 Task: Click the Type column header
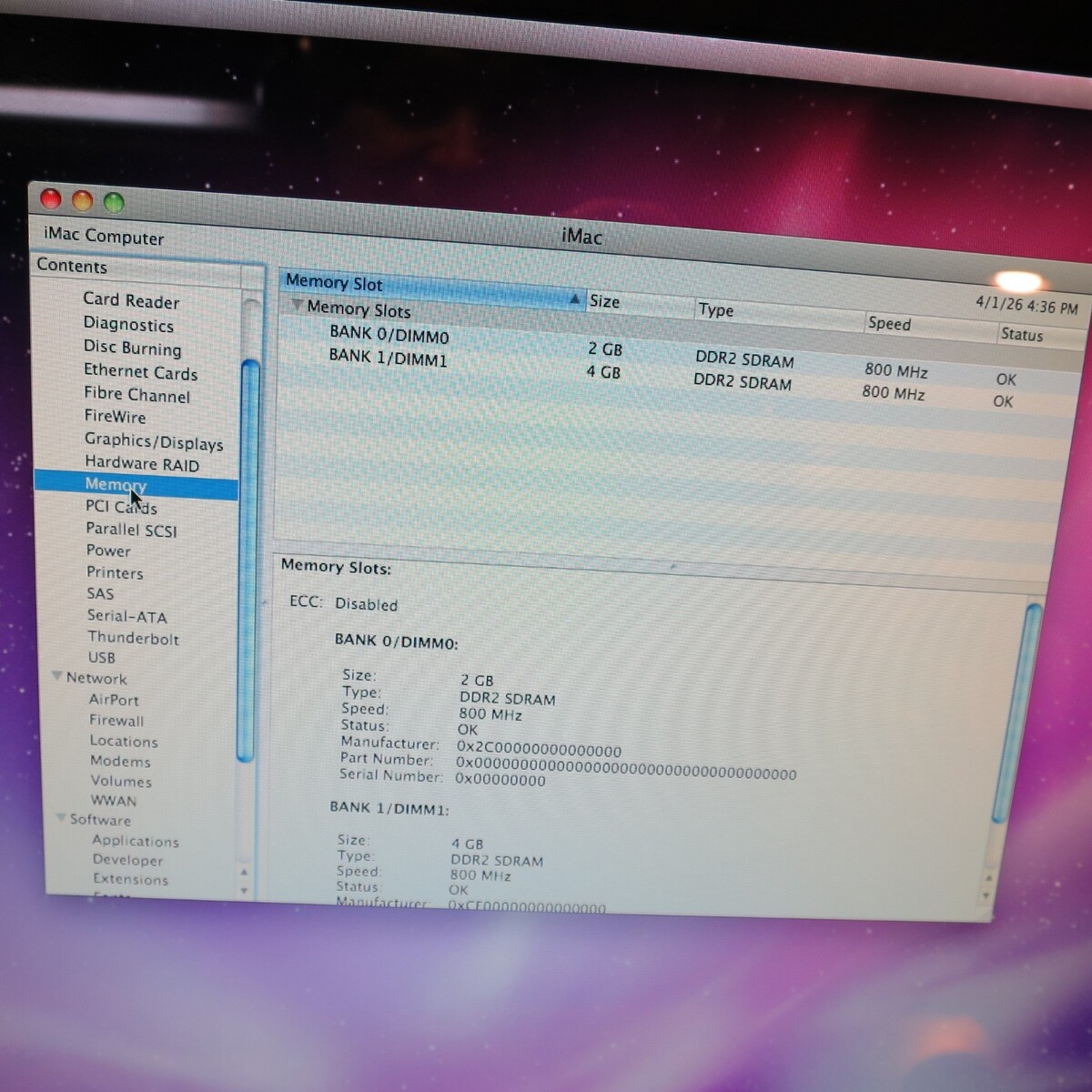click(716, 310)
